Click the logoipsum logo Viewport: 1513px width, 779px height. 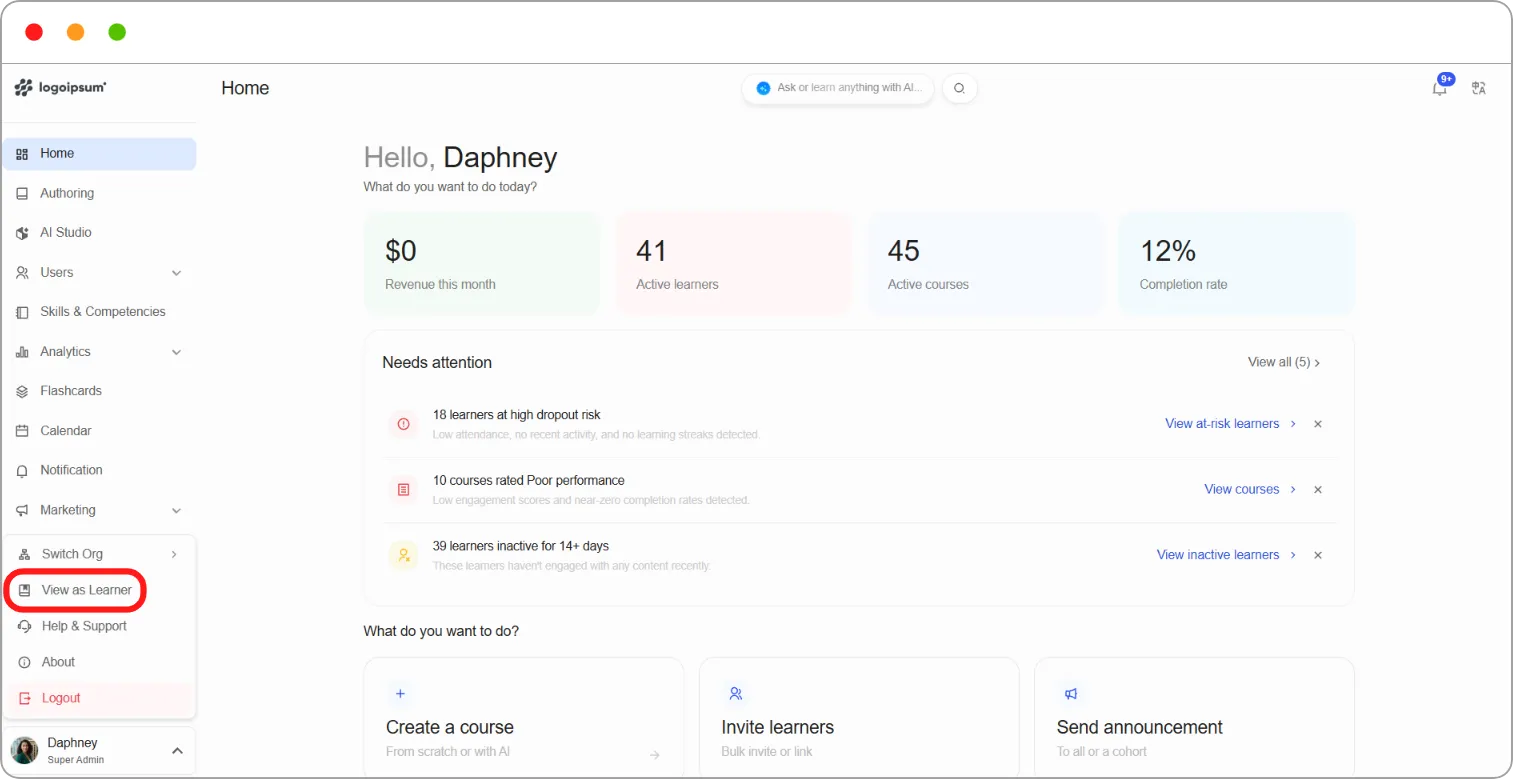pyautogui.click(x=60, y=88)
